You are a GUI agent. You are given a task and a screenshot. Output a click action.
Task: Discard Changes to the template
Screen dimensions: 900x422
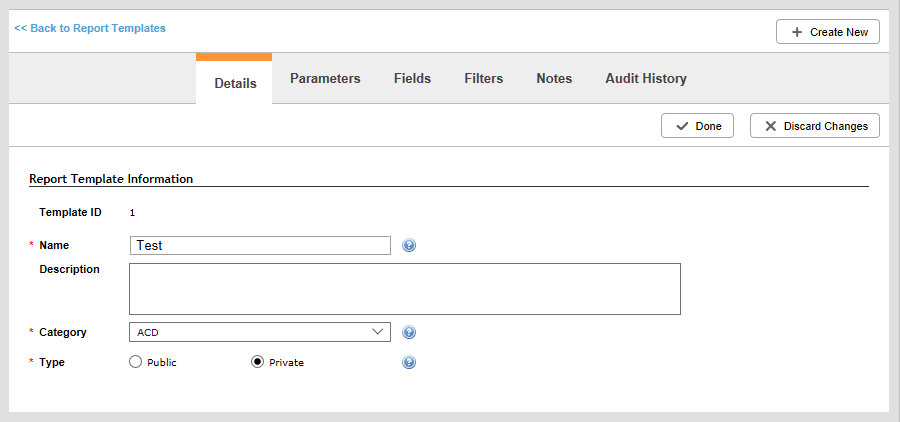pyautogui.click(x=814, y=126)
